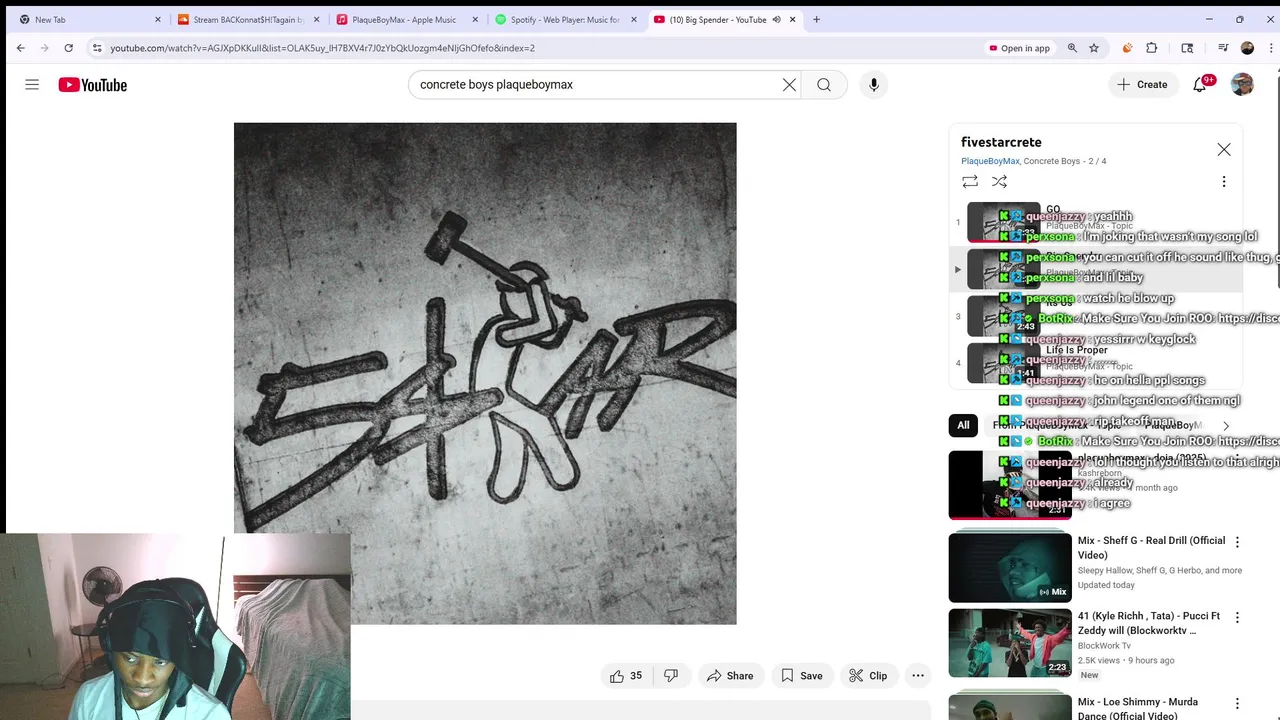Toggle loop playlist
The width and height of the screenshot is (1280, 720).
[x=970, y=181]
